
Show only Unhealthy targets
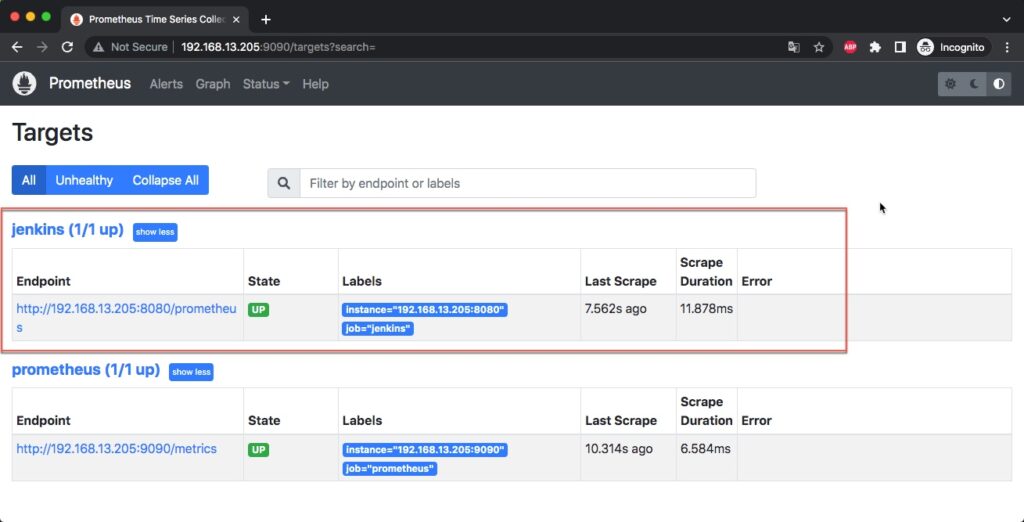[x=84, y=180]
